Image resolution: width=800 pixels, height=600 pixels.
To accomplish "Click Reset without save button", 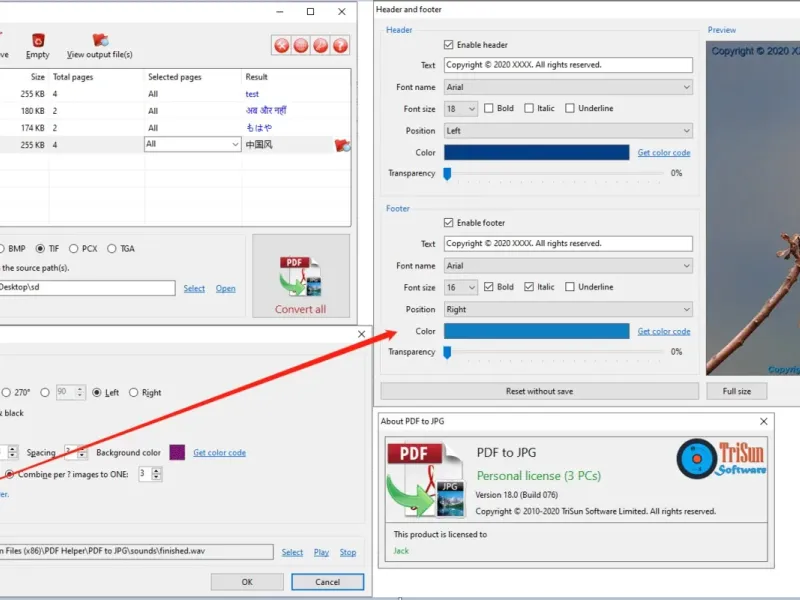I will coord(539,391).
